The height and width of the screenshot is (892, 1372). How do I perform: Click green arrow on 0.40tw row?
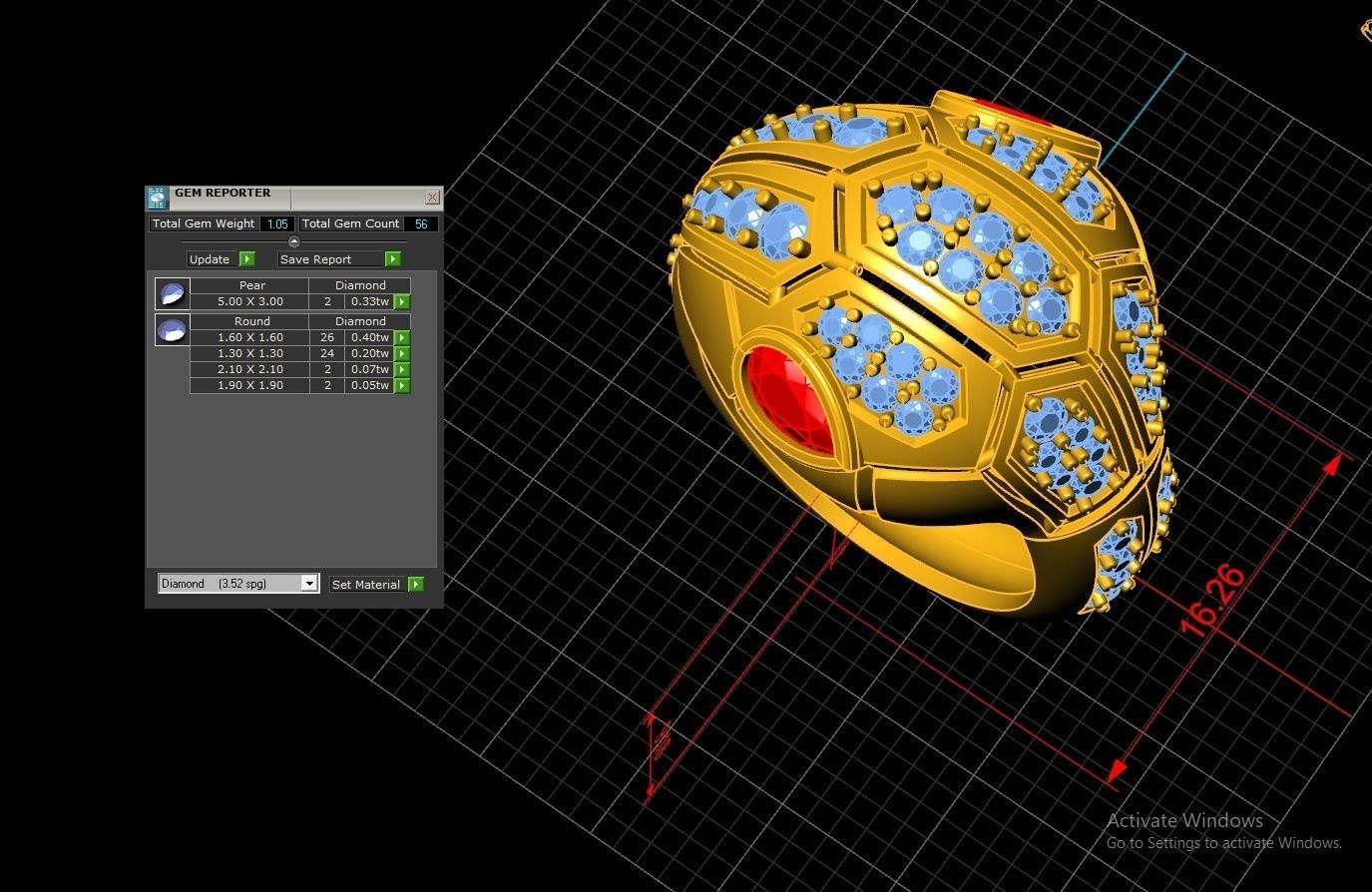click(402, 337)
